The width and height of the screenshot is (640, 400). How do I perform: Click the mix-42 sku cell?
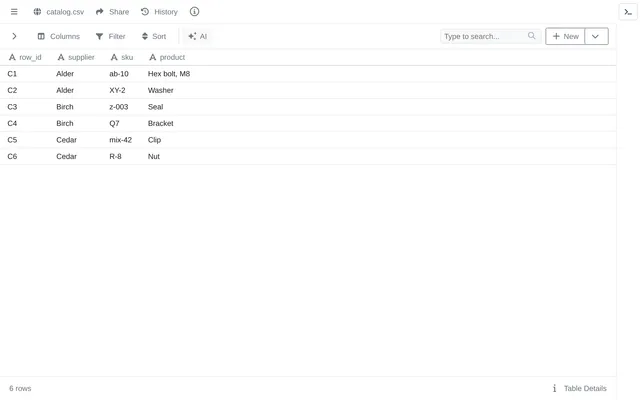pyautogui.click(x=120, y=140)
